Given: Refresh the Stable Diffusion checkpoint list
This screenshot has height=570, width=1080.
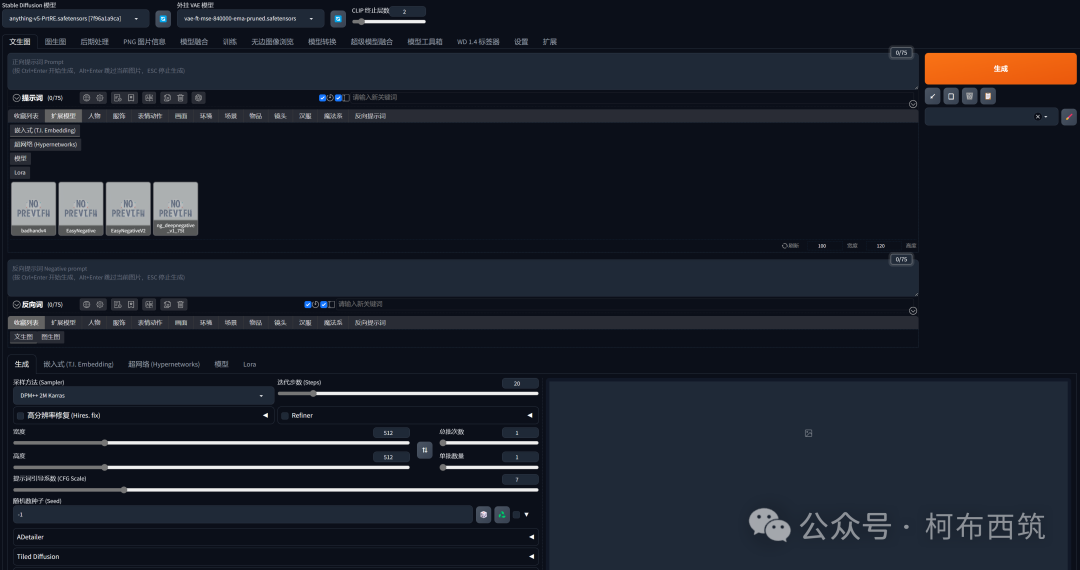Looking at the screenshot, I should click(x=163, y=19).
